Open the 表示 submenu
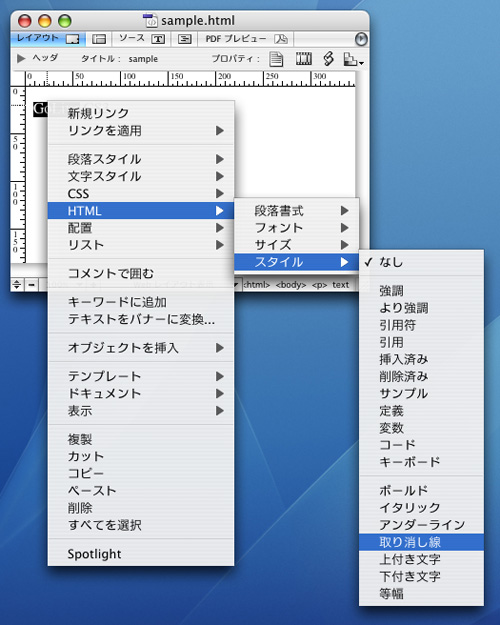Image resolution: width=500 pixels, height=625 pixels. 141,411
